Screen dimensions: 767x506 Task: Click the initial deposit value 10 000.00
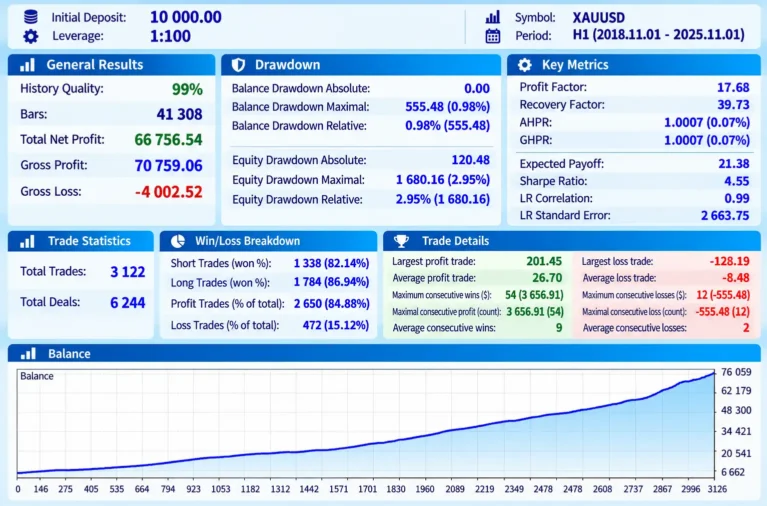186,17
